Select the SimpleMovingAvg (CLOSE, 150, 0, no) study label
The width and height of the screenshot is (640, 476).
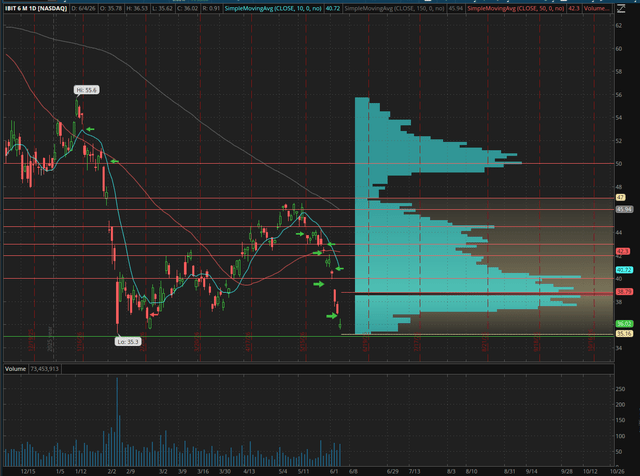pos(394,8)
